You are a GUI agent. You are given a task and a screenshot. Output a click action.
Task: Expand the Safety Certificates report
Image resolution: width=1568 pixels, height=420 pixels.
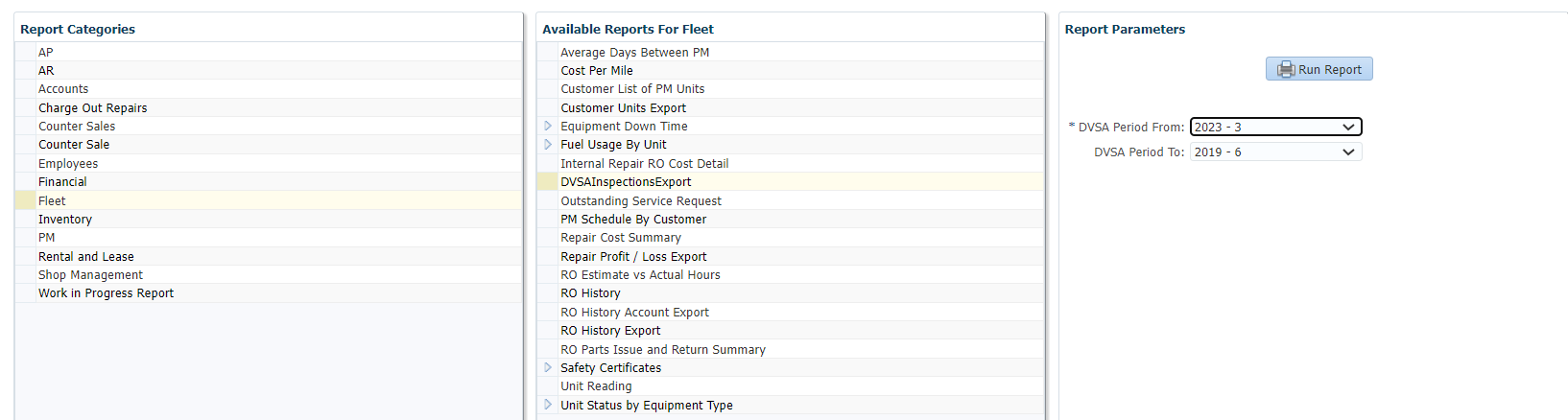click(x=548, y=367)
